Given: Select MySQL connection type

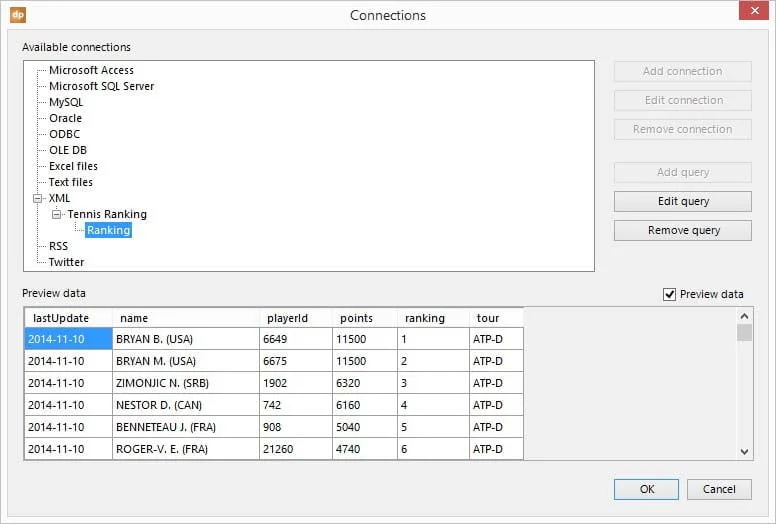Looking at the screenshot, I should (x=66, y=102).
